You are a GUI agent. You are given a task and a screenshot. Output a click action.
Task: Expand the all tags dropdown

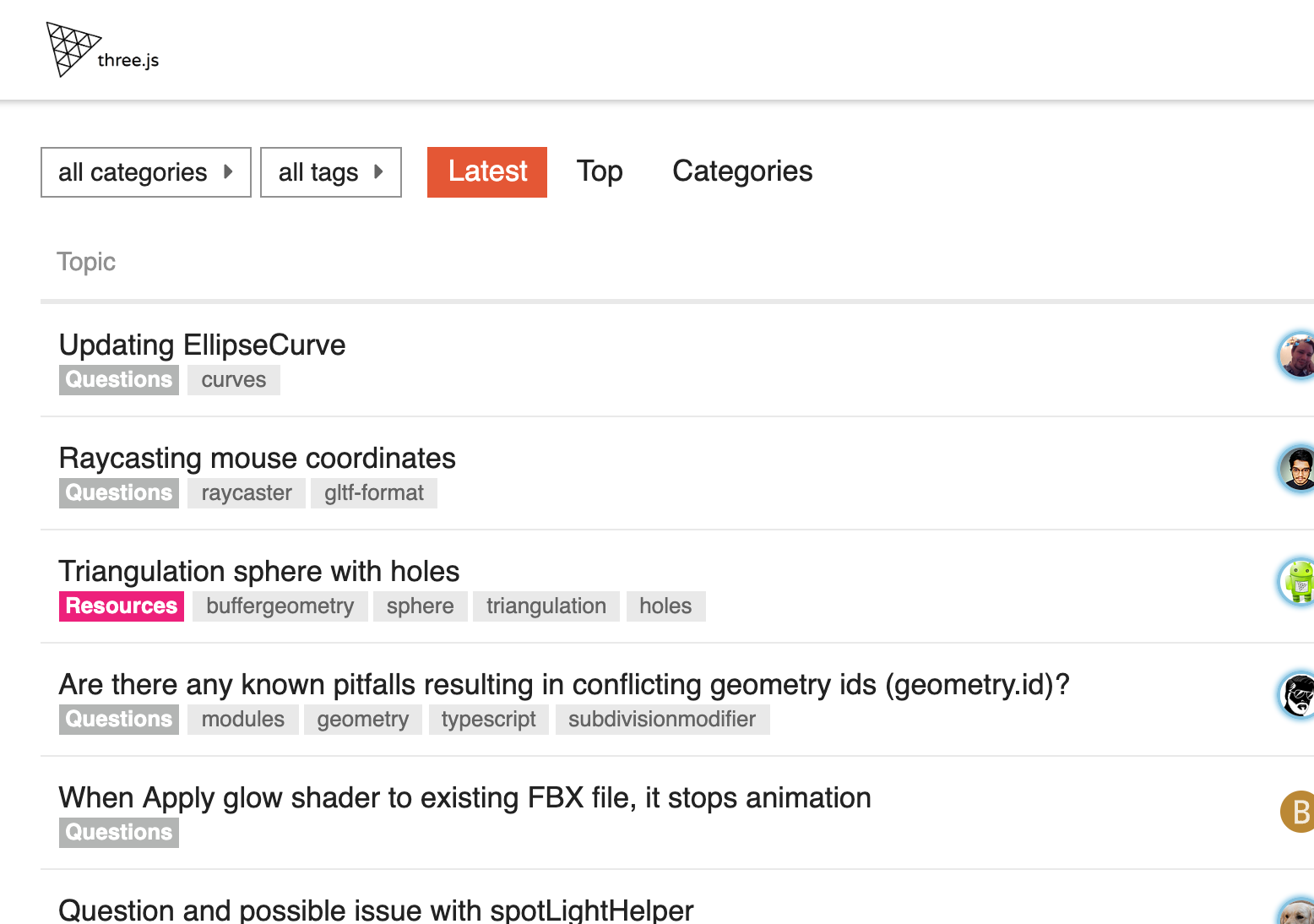point(331,172)
